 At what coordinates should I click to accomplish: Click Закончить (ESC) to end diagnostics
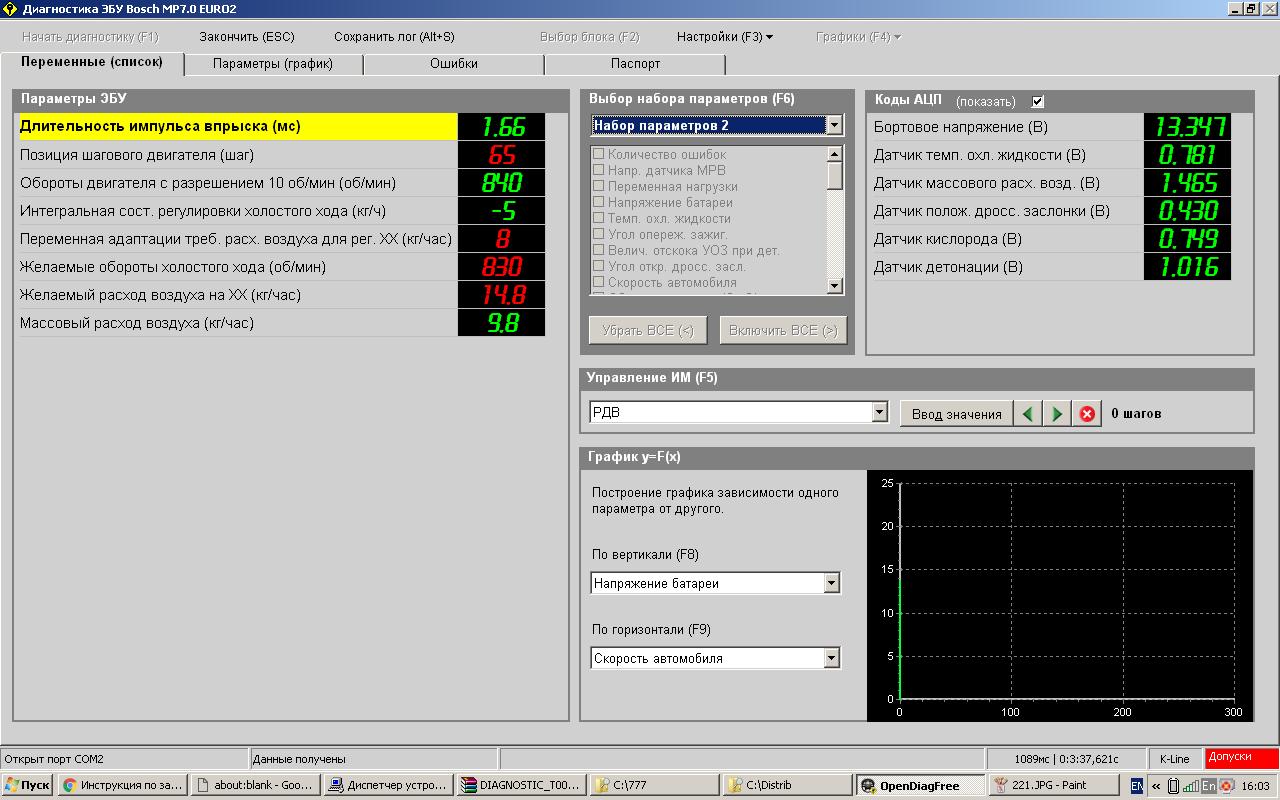[247, 37]
